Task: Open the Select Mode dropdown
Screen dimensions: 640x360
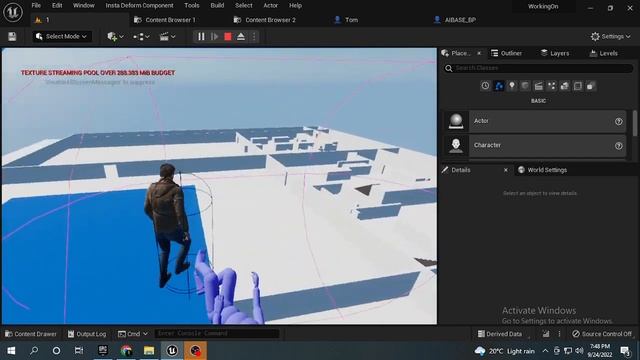Action: pyautogui.click(x=62, y=37)
